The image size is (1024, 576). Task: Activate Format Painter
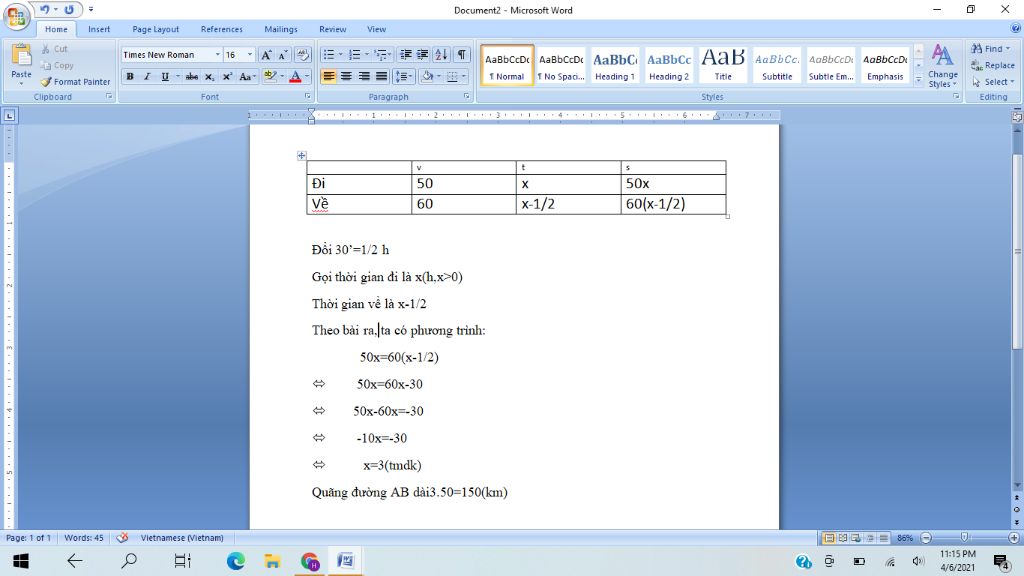point(75,82)
